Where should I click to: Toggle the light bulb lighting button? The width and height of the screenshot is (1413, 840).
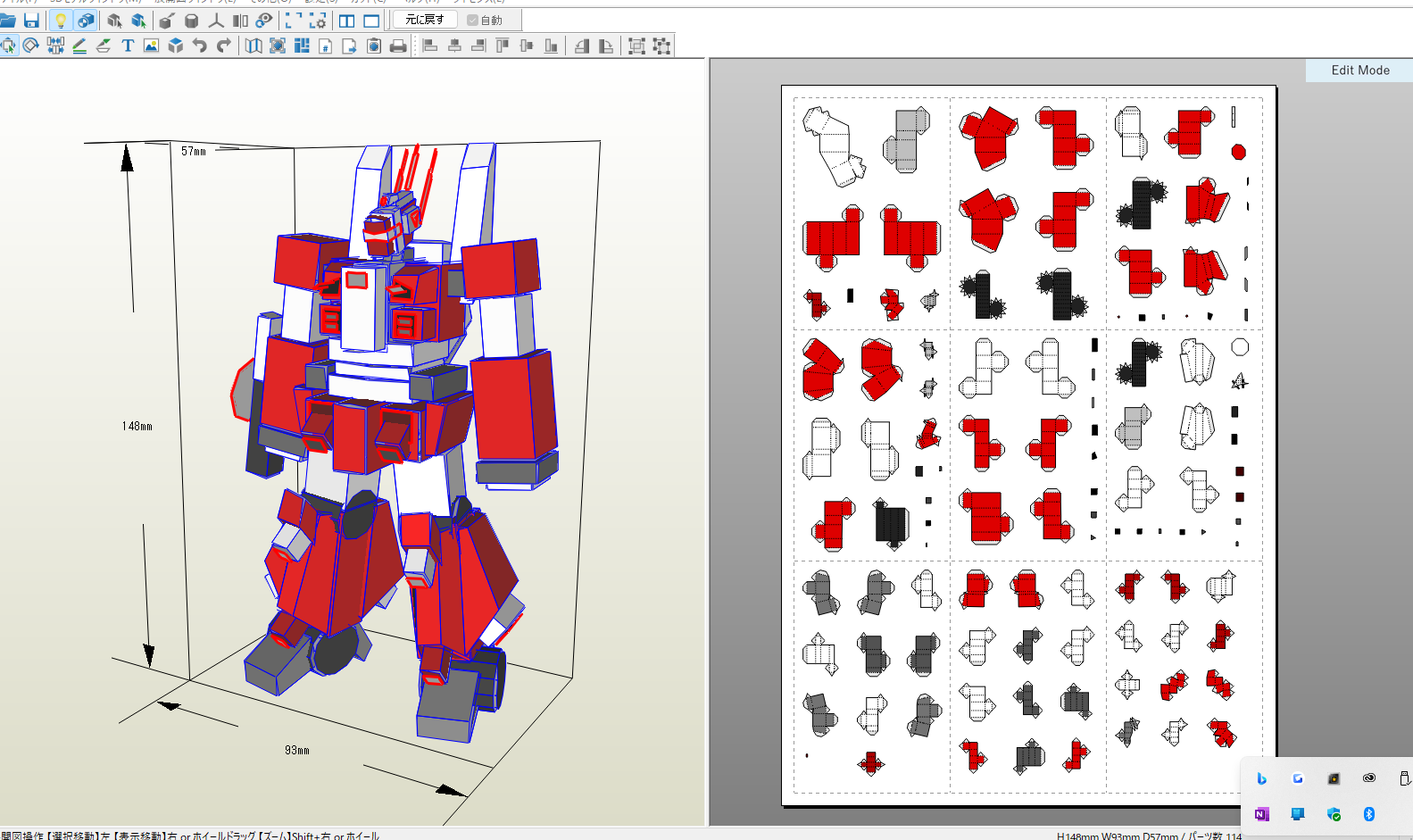pyautogui.click(x=60, y=21)
